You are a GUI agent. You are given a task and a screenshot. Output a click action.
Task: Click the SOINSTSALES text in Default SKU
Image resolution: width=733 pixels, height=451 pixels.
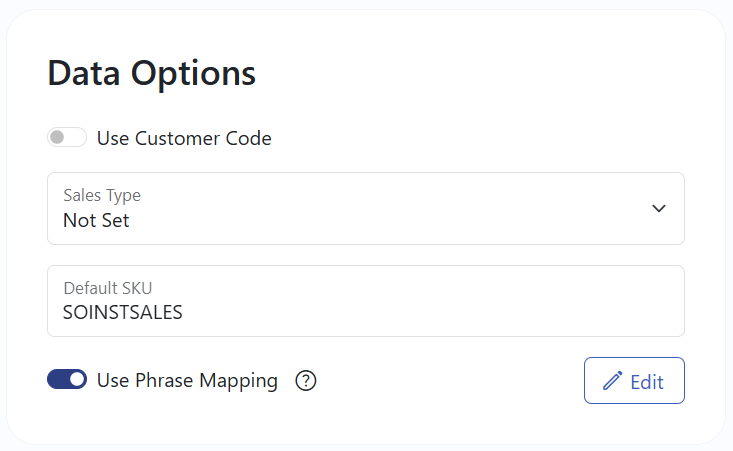click(x=123, y=312)
